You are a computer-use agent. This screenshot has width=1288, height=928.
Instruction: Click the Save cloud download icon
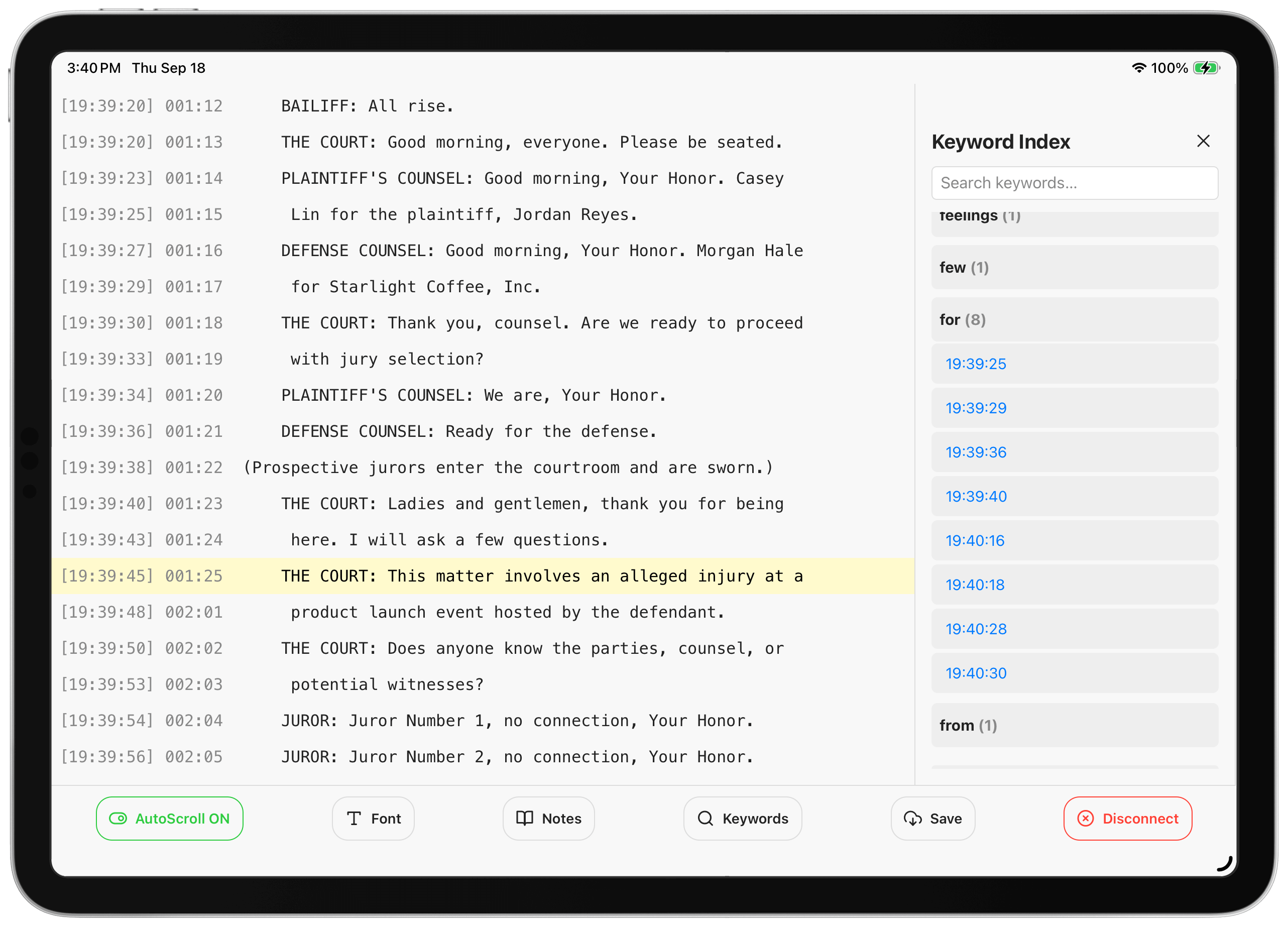[x=912, y=819]
